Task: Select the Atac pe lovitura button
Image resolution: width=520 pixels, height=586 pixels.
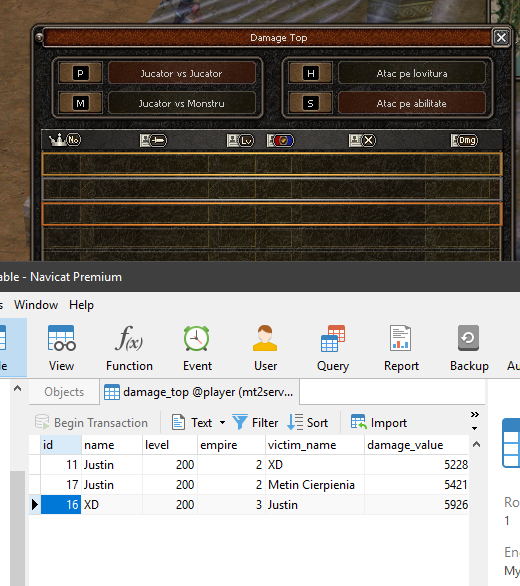Action: click(412, 73)
